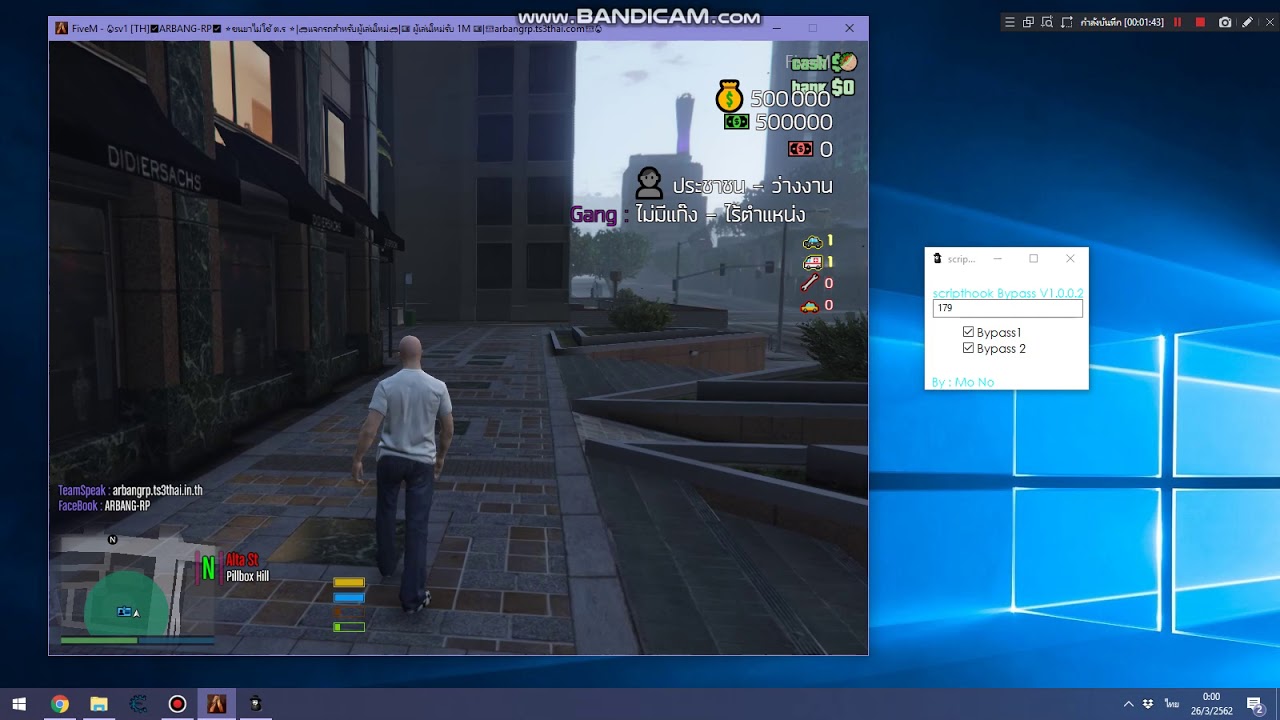Click the scripthook Bypass V1.0.0.2 label

(1008, 293)
